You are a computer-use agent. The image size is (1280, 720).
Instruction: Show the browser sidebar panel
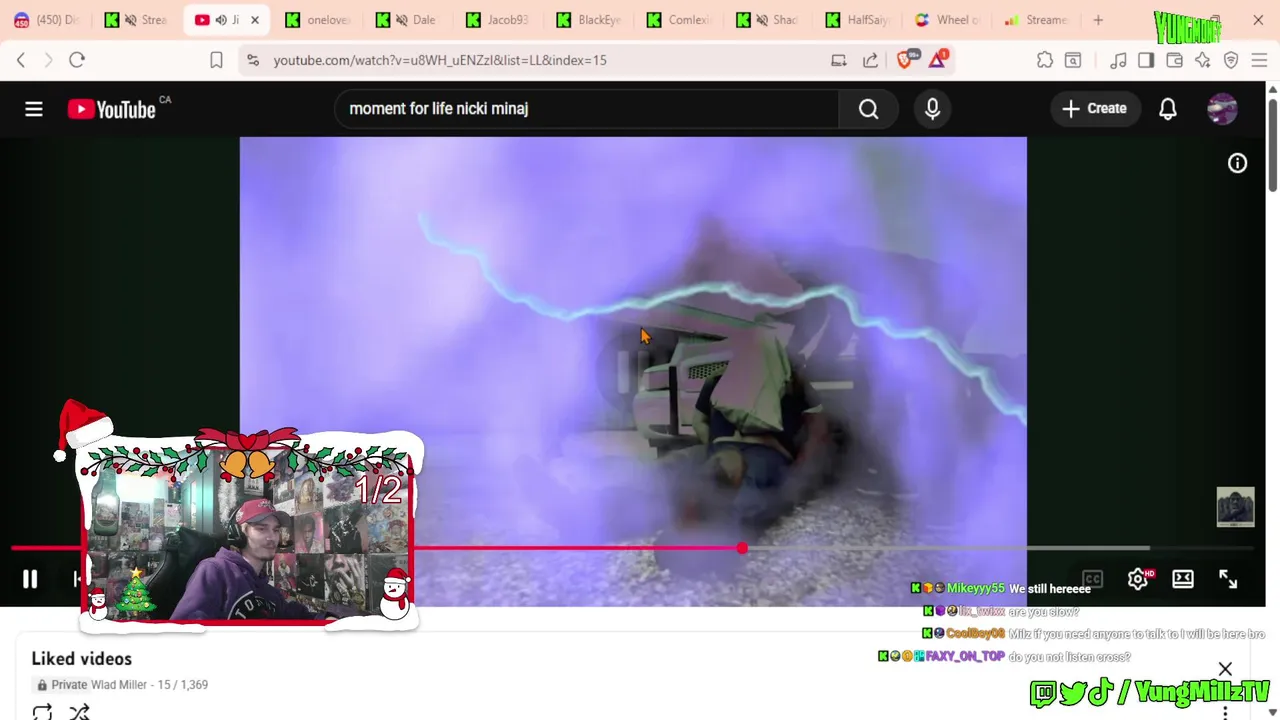click(1146, 60)
